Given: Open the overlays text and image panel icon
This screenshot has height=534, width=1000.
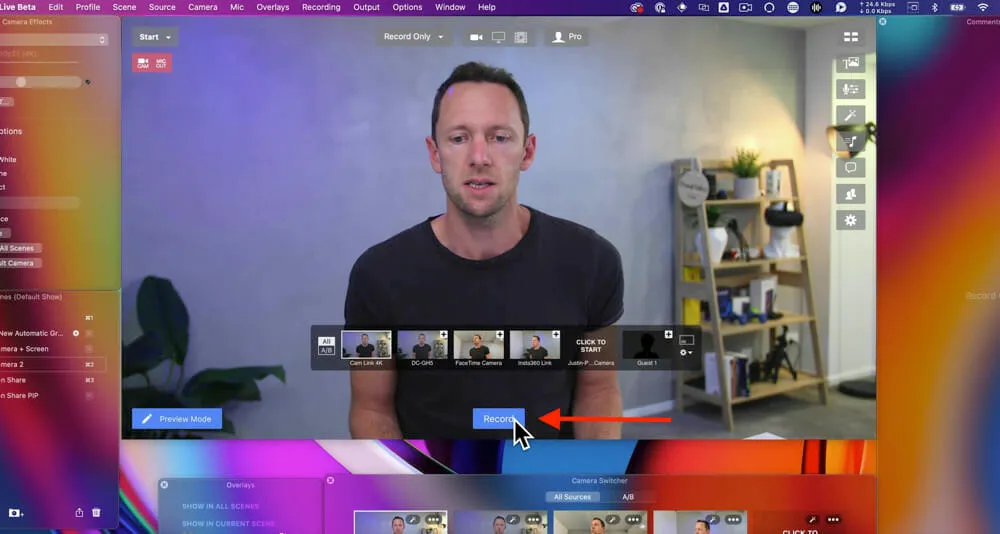Looking at the screenshot, I should point(851,64).
